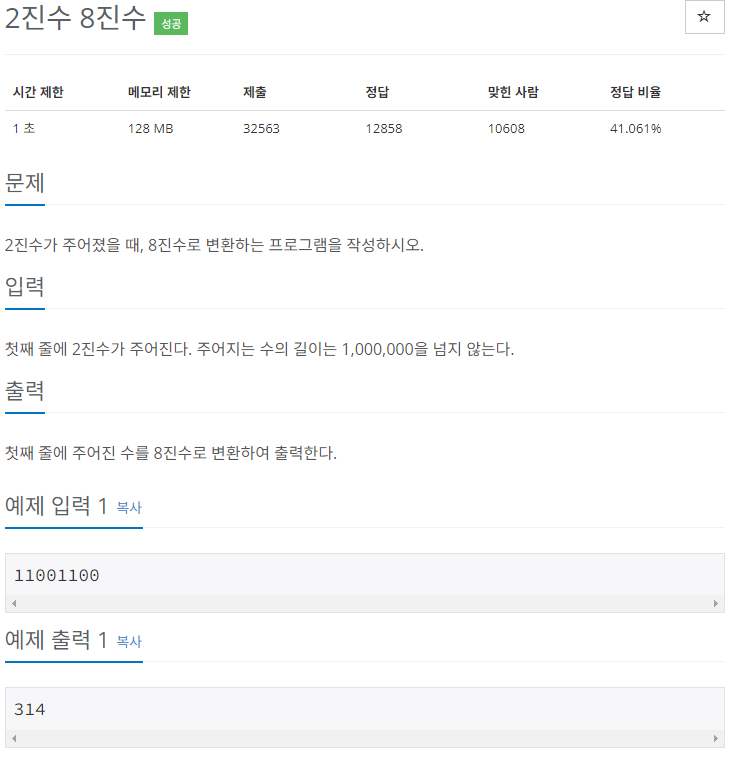Click left scroll arrow in example input box
This screenshot has width=732, height=758.
tap(15, 603)
